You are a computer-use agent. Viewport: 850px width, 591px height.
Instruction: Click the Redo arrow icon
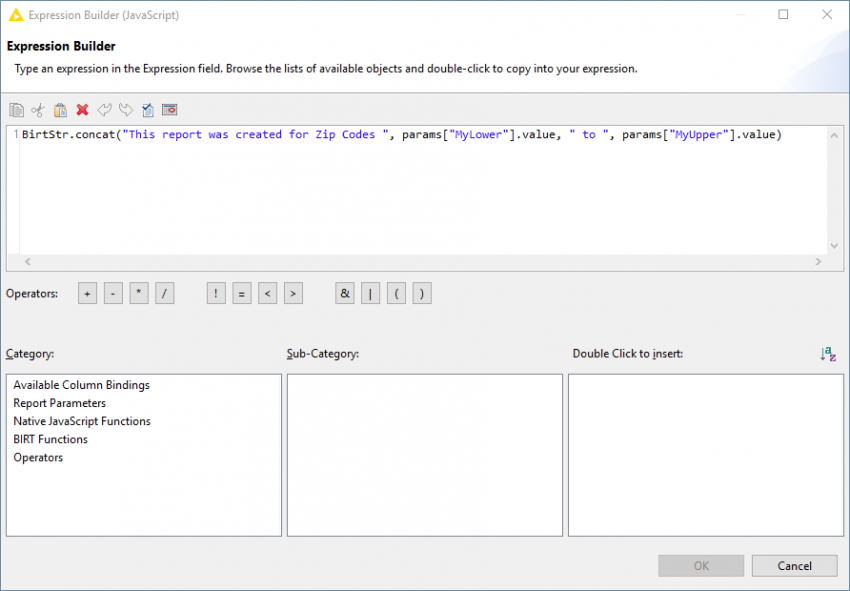[x=126, y=110]
